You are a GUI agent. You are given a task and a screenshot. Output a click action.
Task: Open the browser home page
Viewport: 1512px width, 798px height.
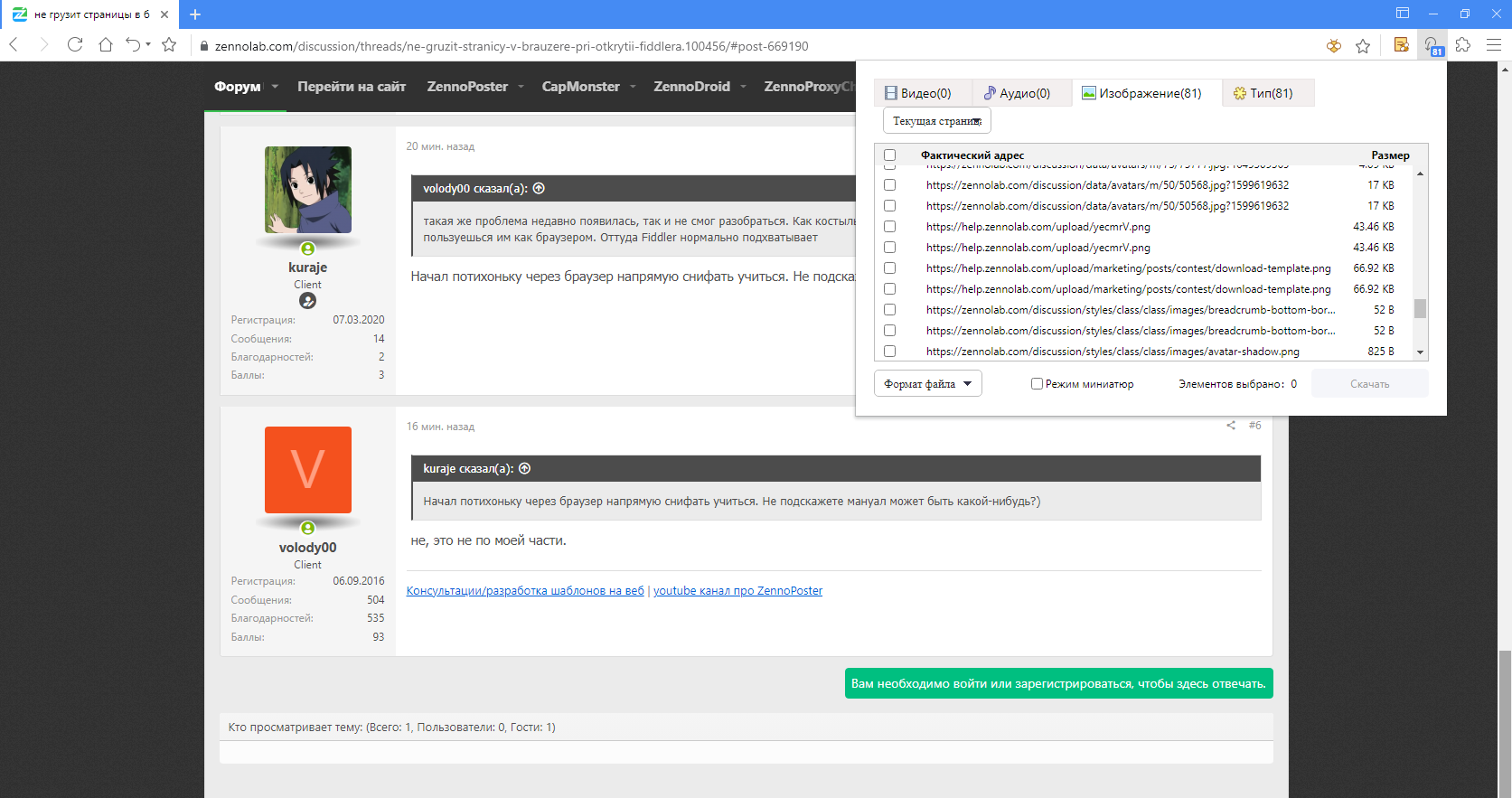[x=106, y=44]
